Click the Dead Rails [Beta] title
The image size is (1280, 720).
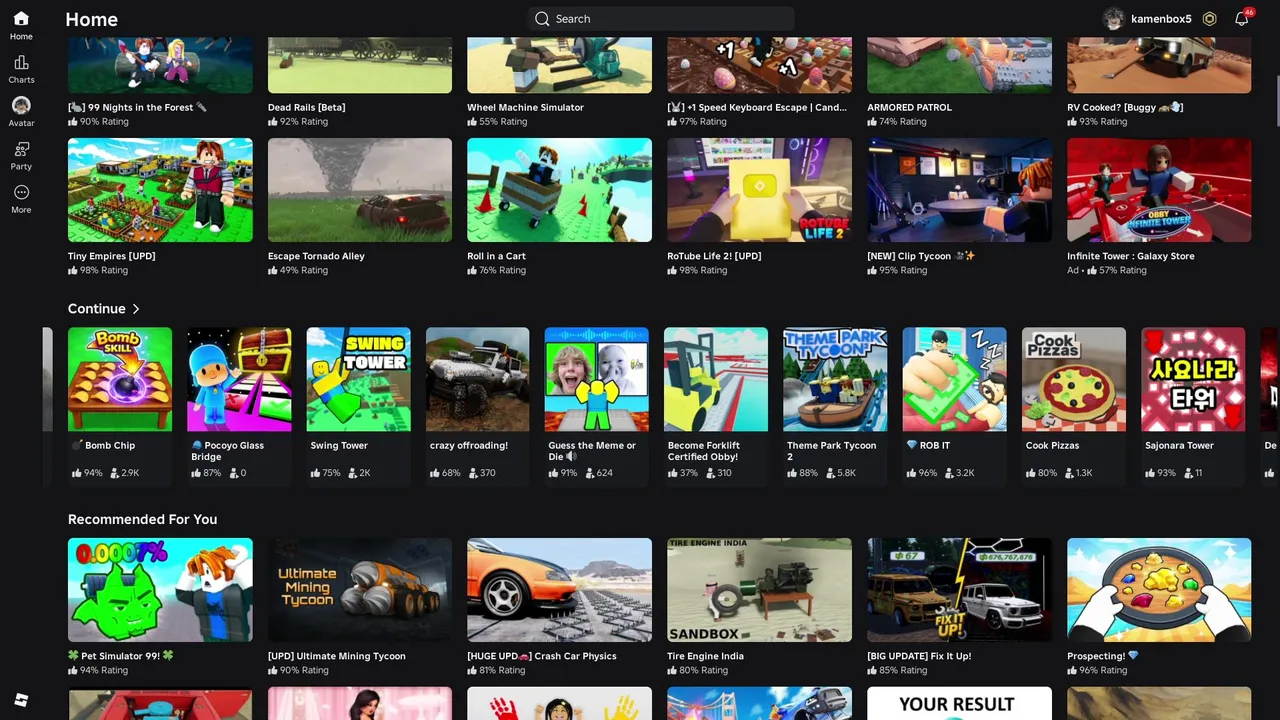[306, 107]
